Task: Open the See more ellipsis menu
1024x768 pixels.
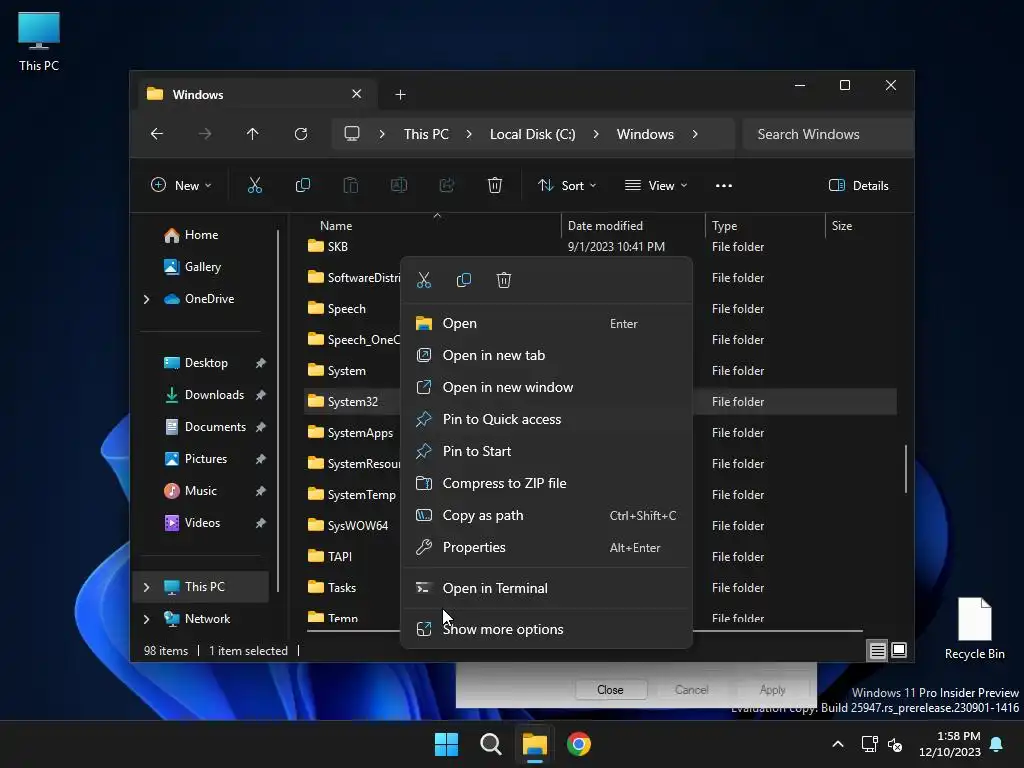Action: [724, 185]
